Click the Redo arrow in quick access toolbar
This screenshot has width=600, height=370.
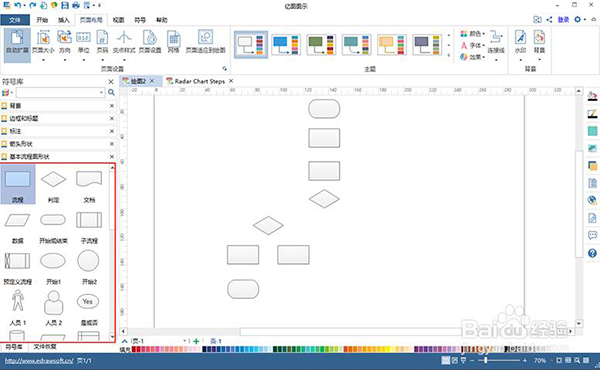click(33, 5)
